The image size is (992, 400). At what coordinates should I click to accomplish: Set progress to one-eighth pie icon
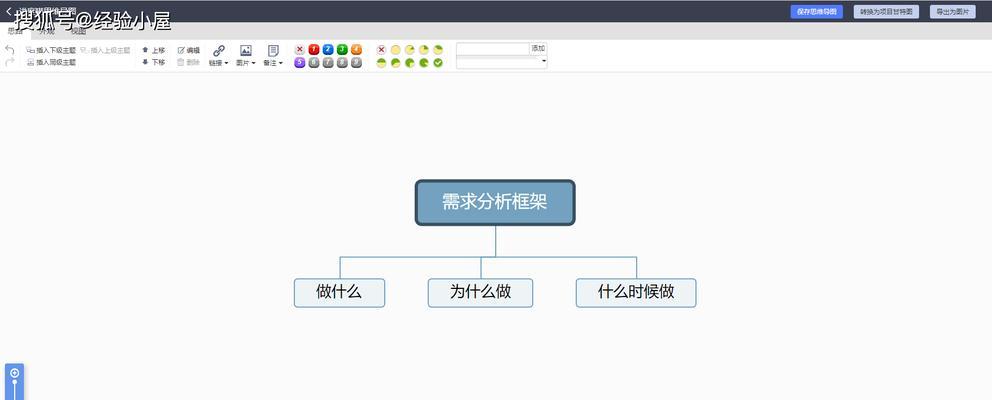click(409, 50)
